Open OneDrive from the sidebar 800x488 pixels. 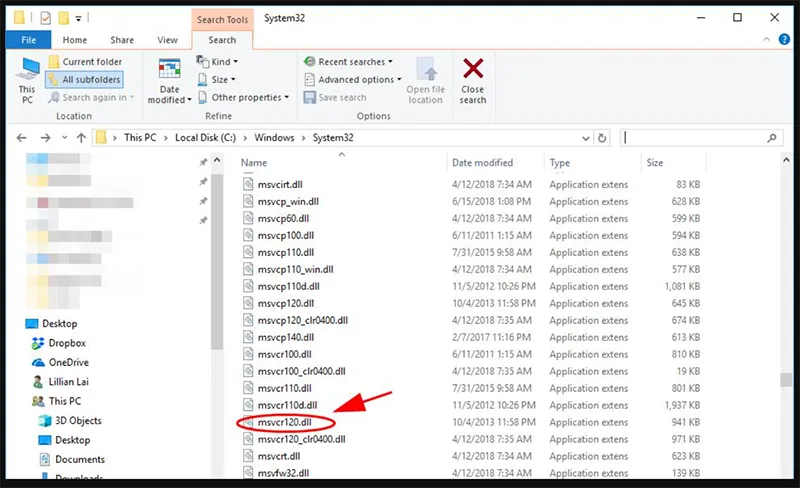[x=67, y=362]
